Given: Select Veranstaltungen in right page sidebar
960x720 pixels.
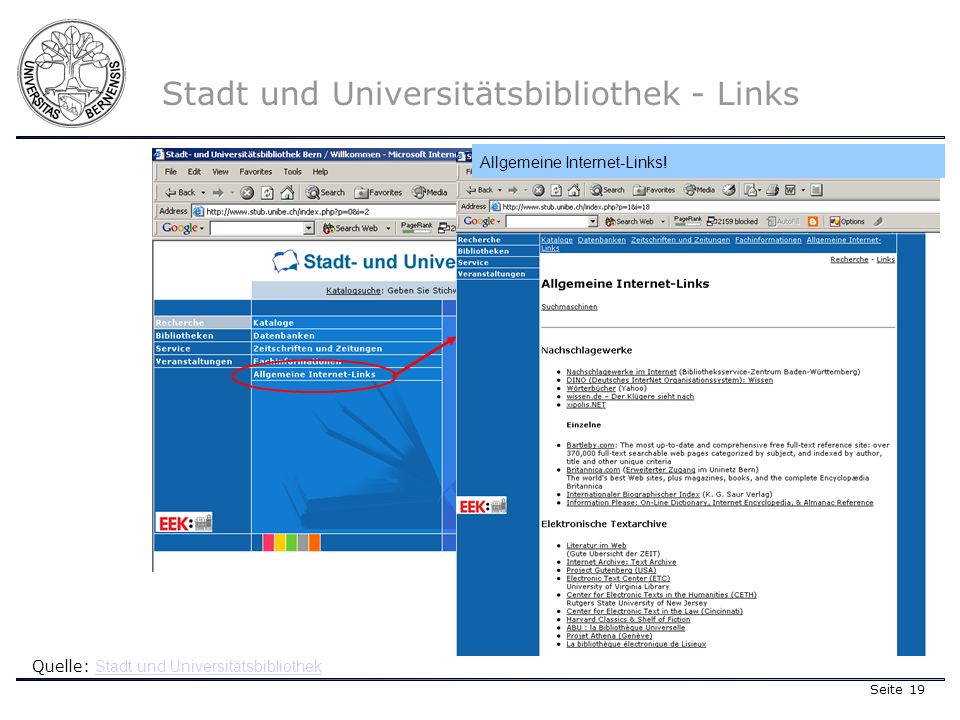Looking at the screenshot, I should coord(491,274).
